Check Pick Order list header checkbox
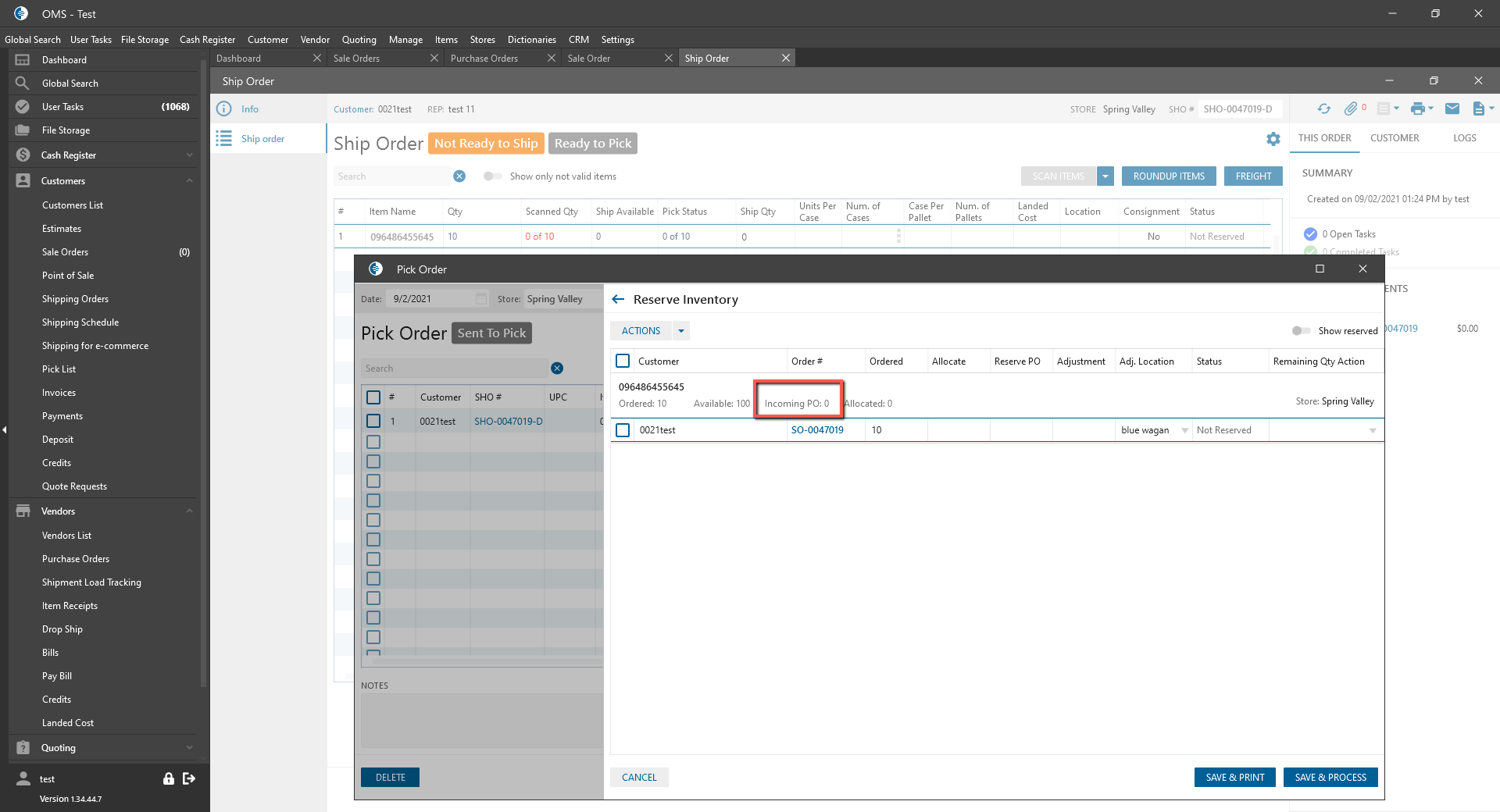This screenshot has width=1500, height=812. click(373, 397)
